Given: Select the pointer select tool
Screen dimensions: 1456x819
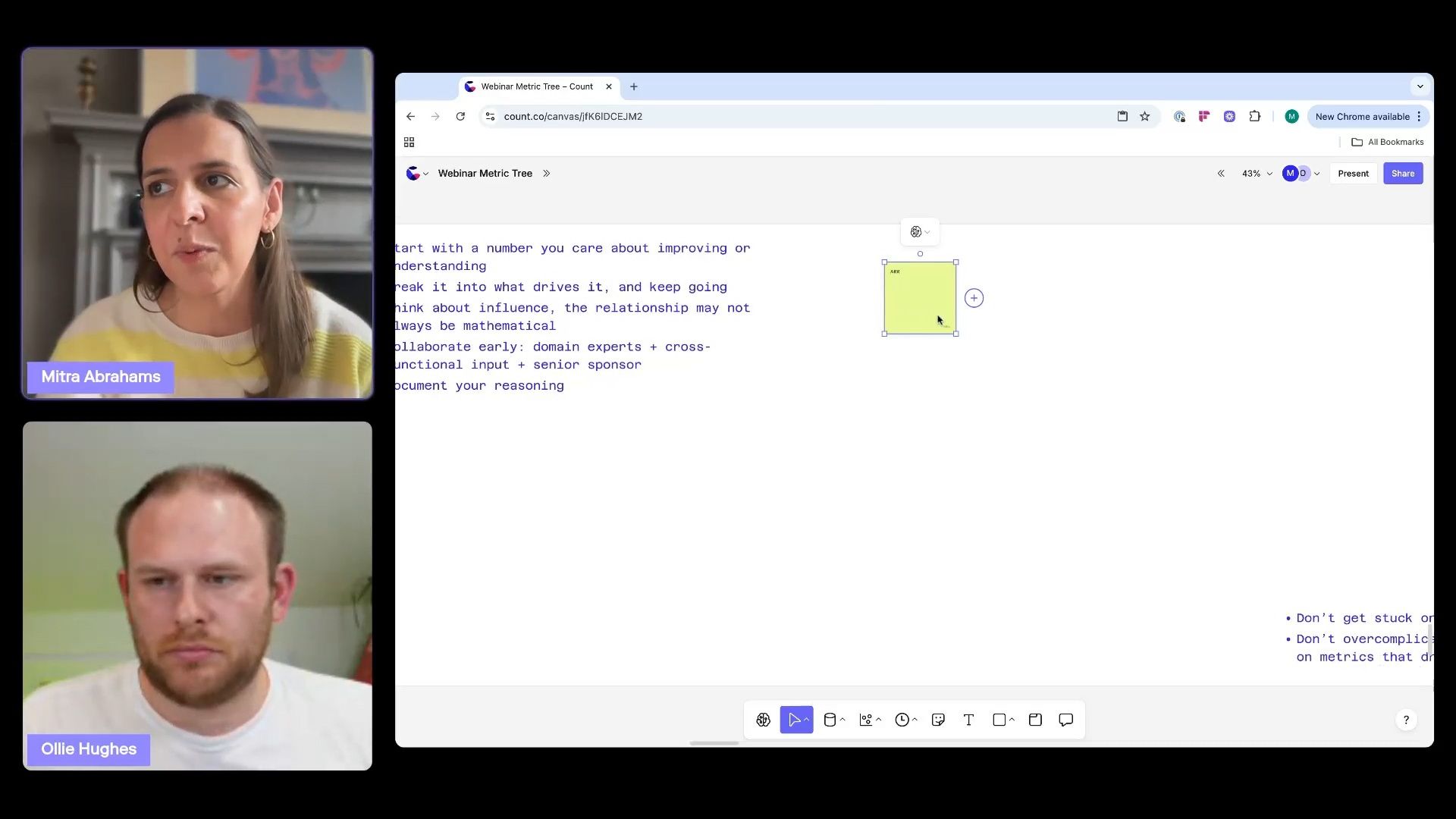Looking at the screenshot, I should [793, 720].
